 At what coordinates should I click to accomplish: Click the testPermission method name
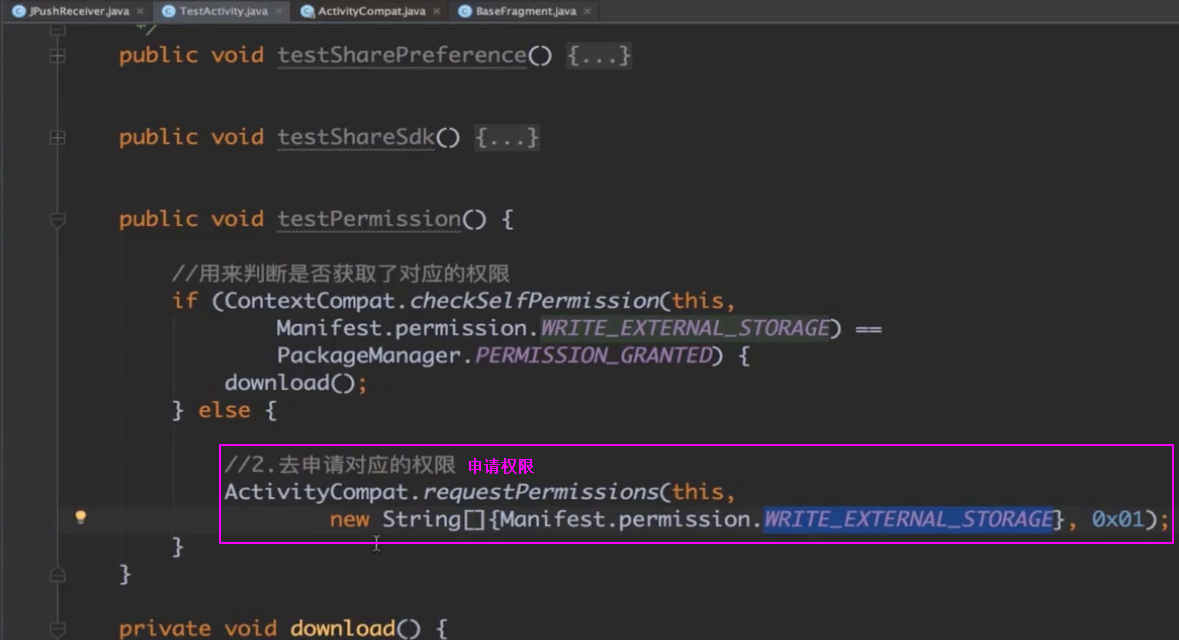369,220
